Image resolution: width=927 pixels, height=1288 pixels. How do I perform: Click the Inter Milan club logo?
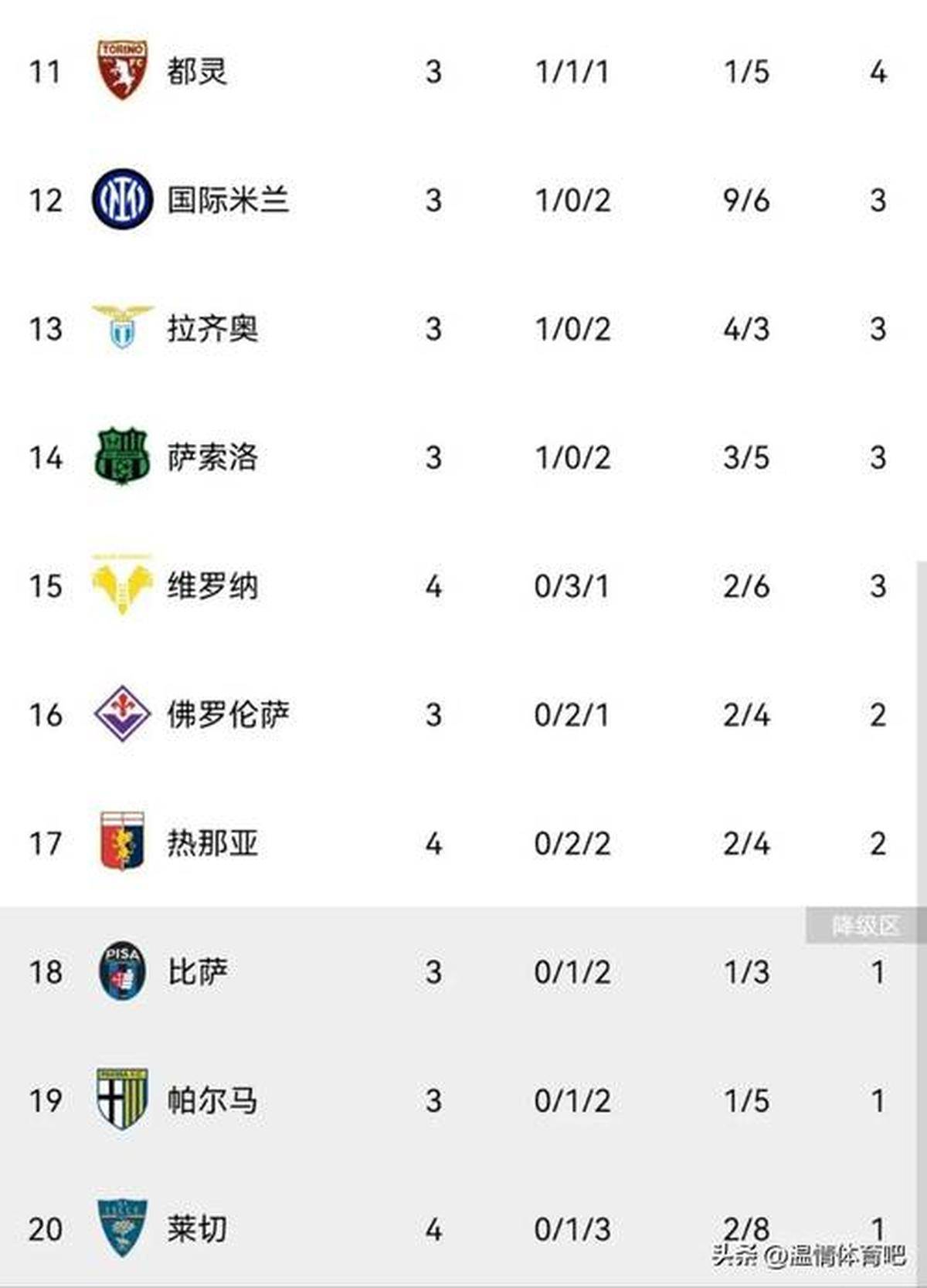coord(122,200)
